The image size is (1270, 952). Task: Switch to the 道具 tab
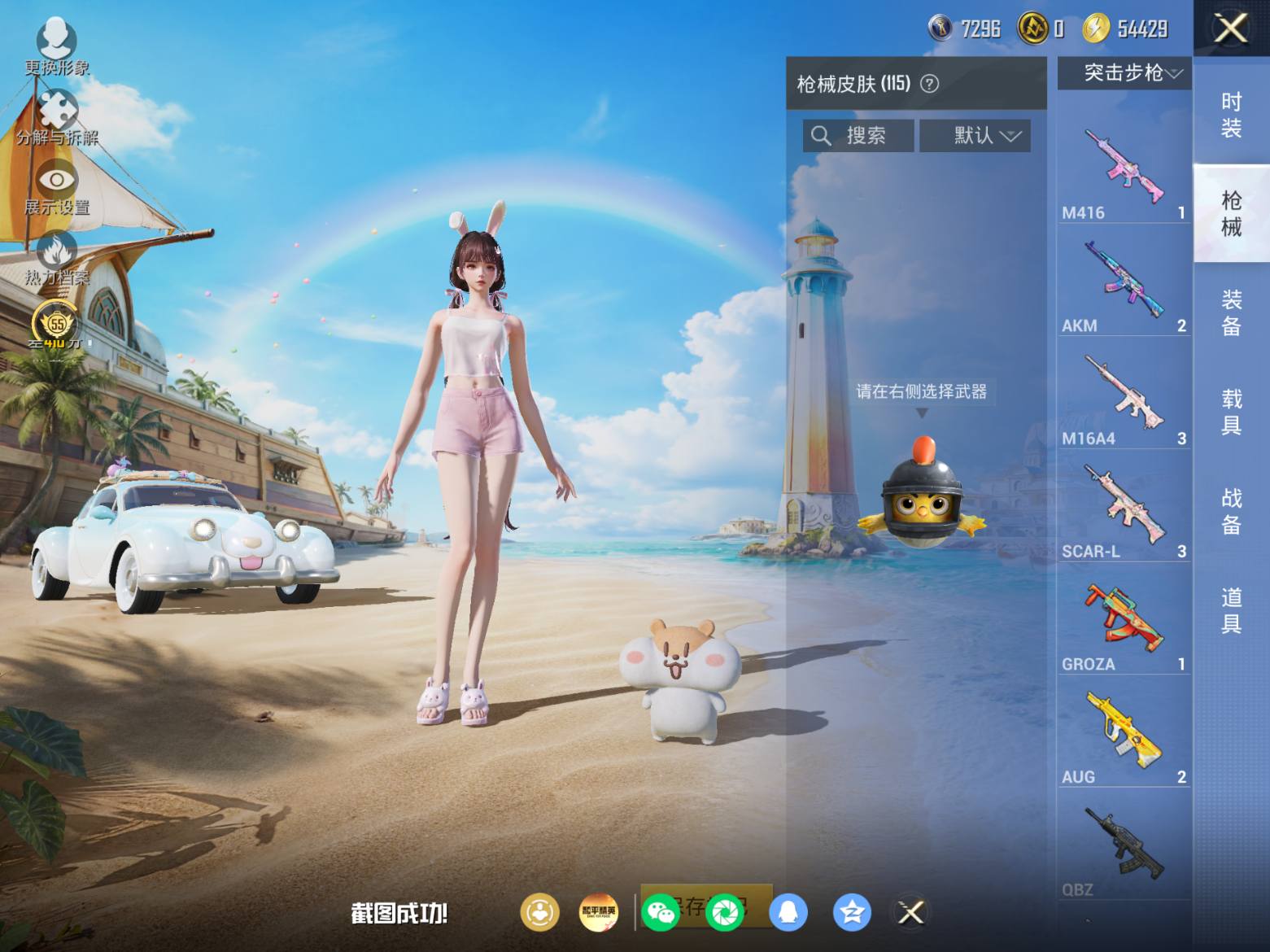coord(1231,610)
